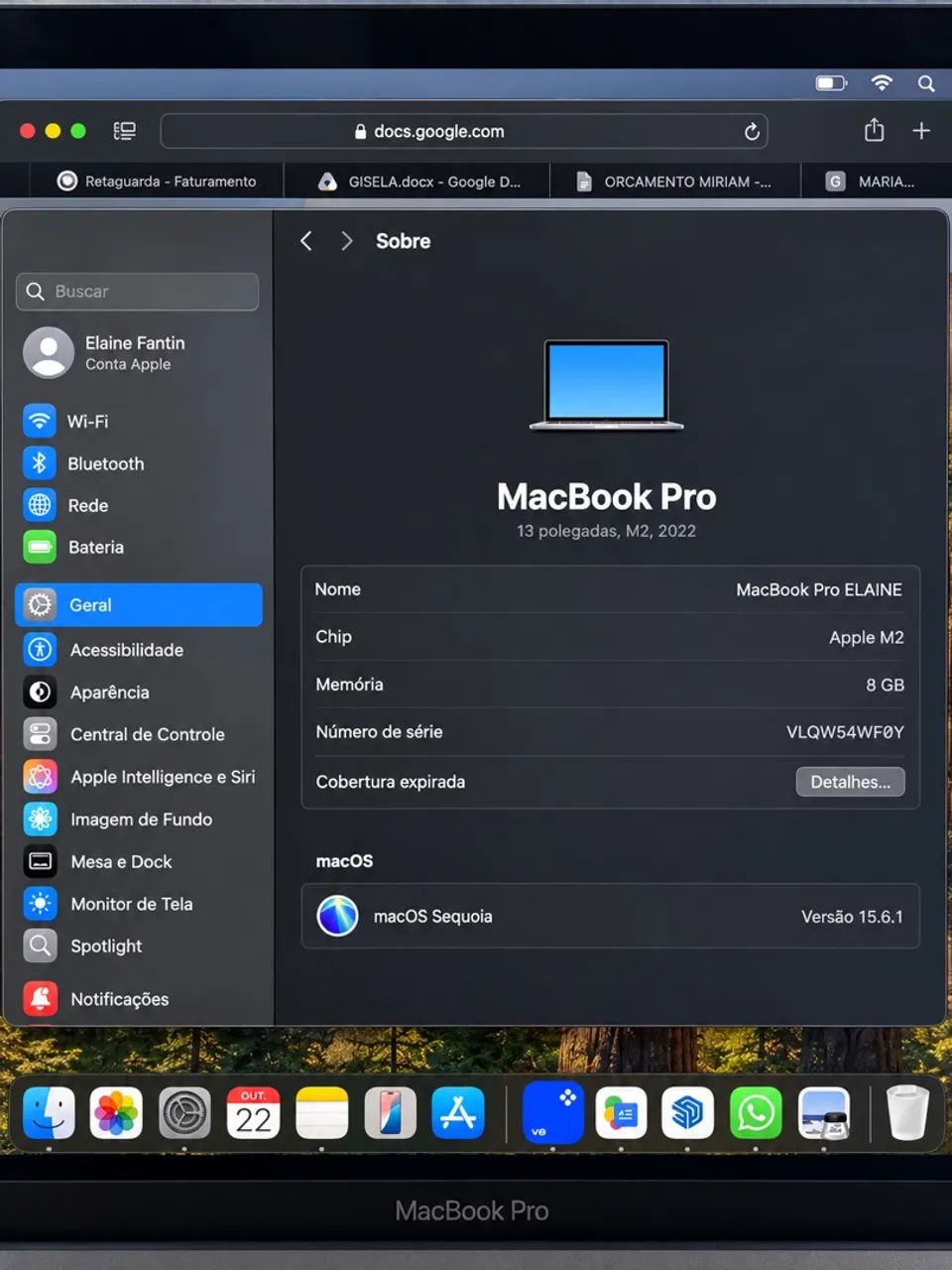This screenshot has height=1270, width=952.
Task: Click the Safari address bar docs.google.com
Action: pyautogui.click(x=464, y=131)
